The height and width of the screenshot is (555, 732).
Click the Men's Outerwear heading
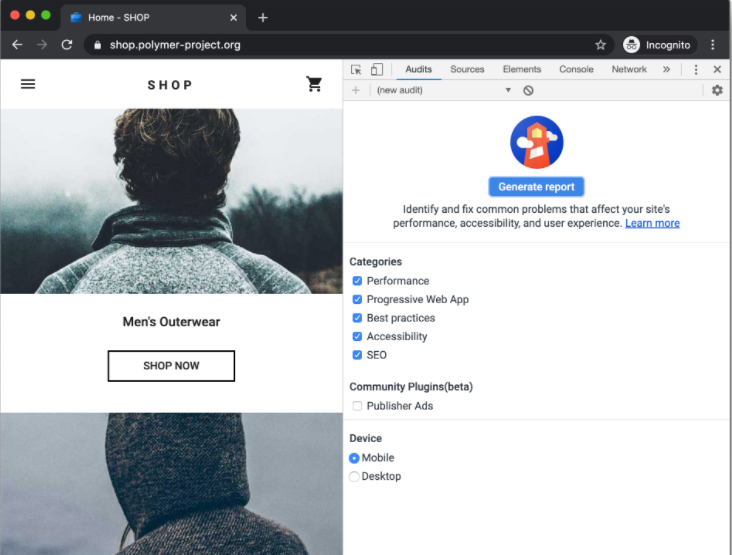click(171, 322)
